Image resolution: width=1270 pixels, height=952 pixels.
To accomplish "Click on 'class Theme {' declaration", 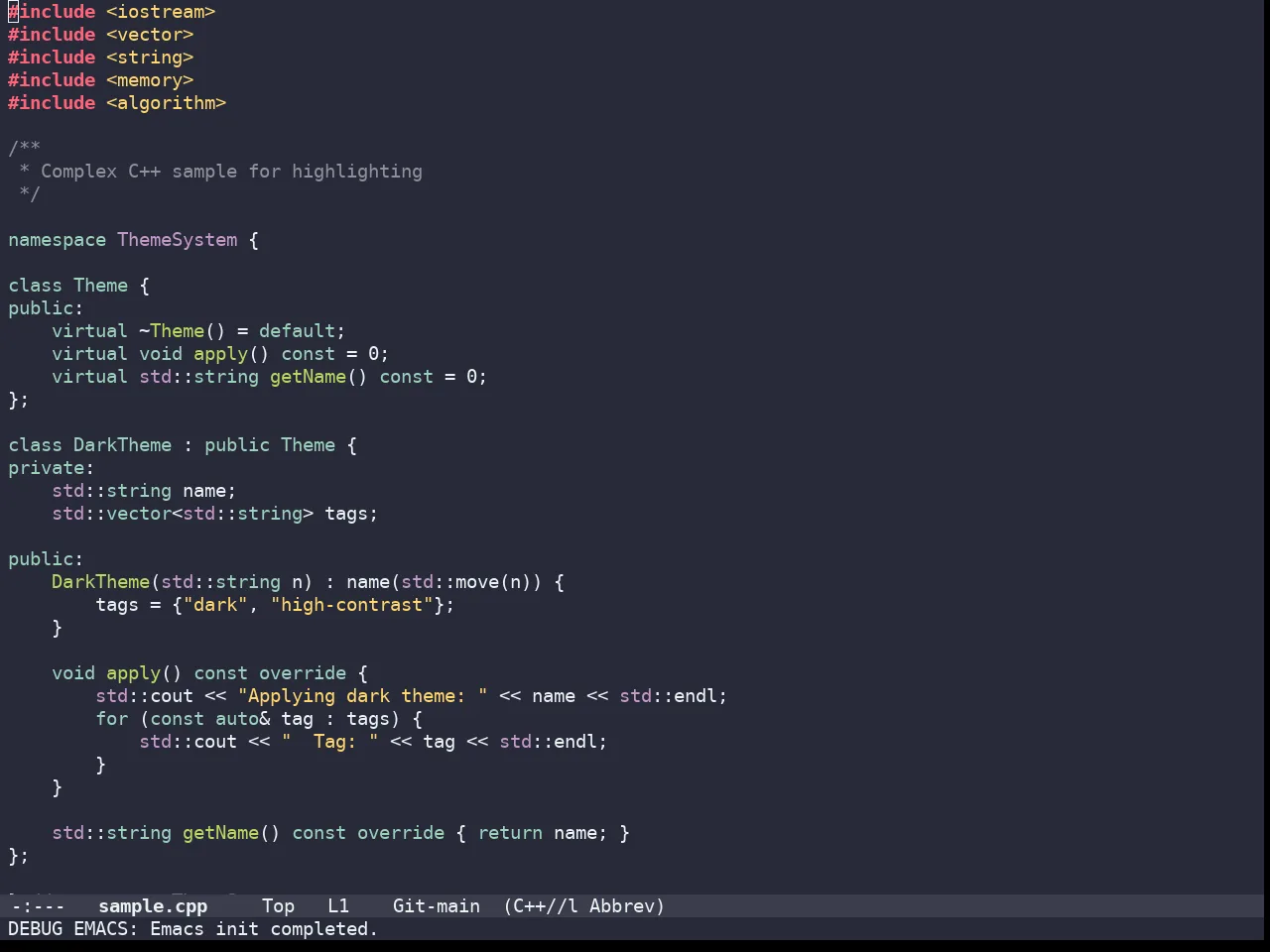I will (79, 286).
